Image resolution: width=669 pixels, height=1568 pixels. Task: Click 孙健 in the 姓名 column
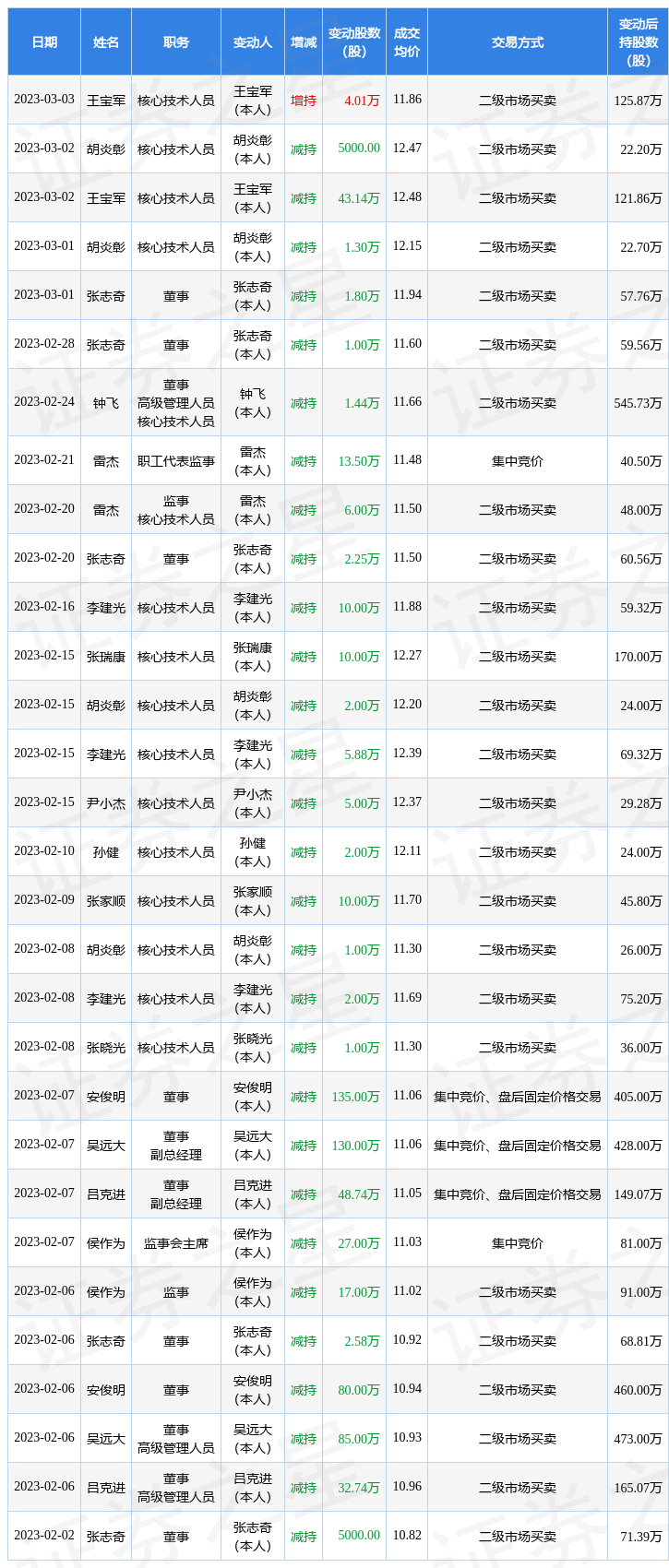[x=106, y=852]
